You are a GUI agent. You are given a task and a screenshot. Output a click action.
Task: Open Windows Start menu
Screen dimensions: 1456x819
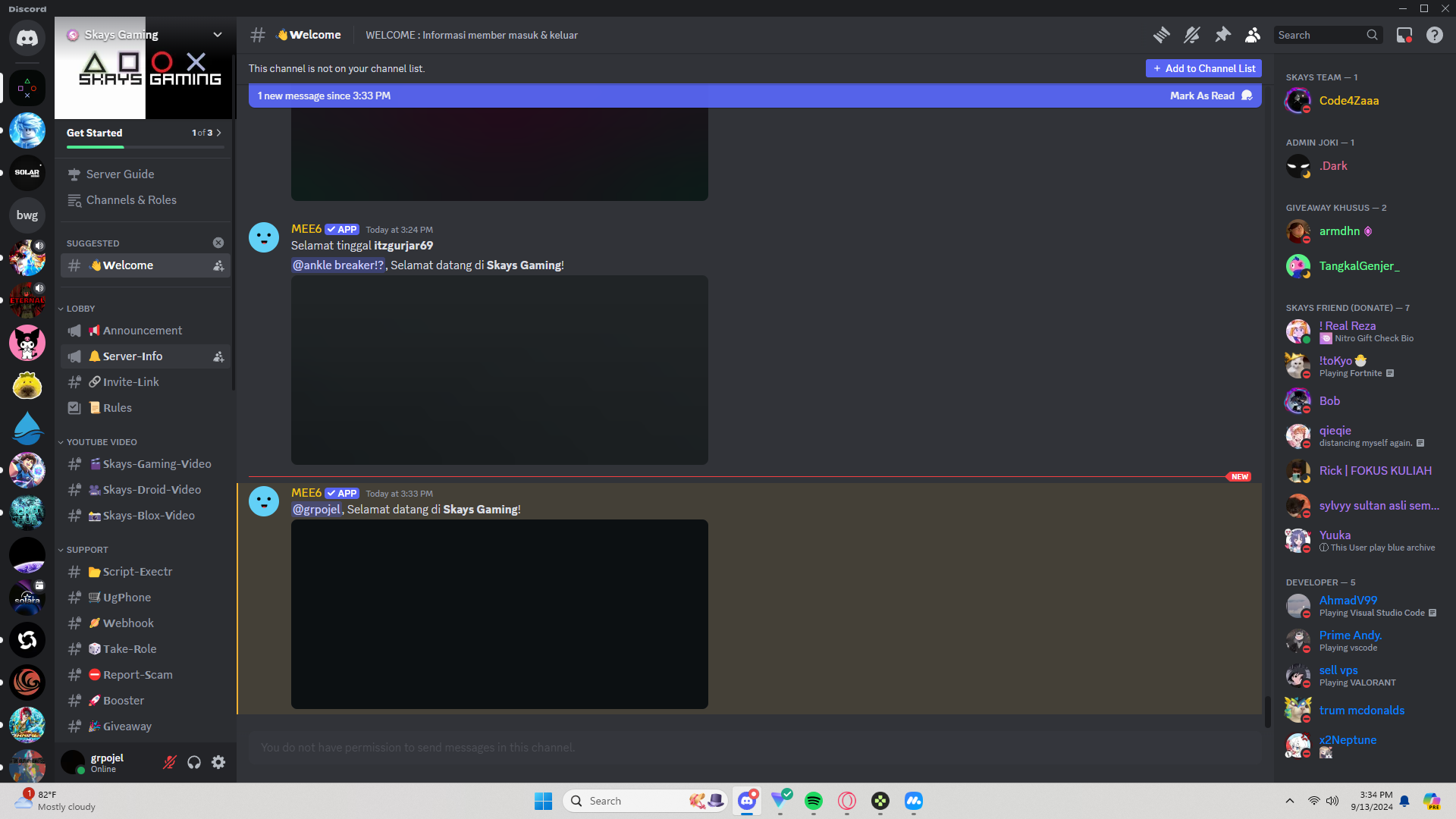pos(544,801)
